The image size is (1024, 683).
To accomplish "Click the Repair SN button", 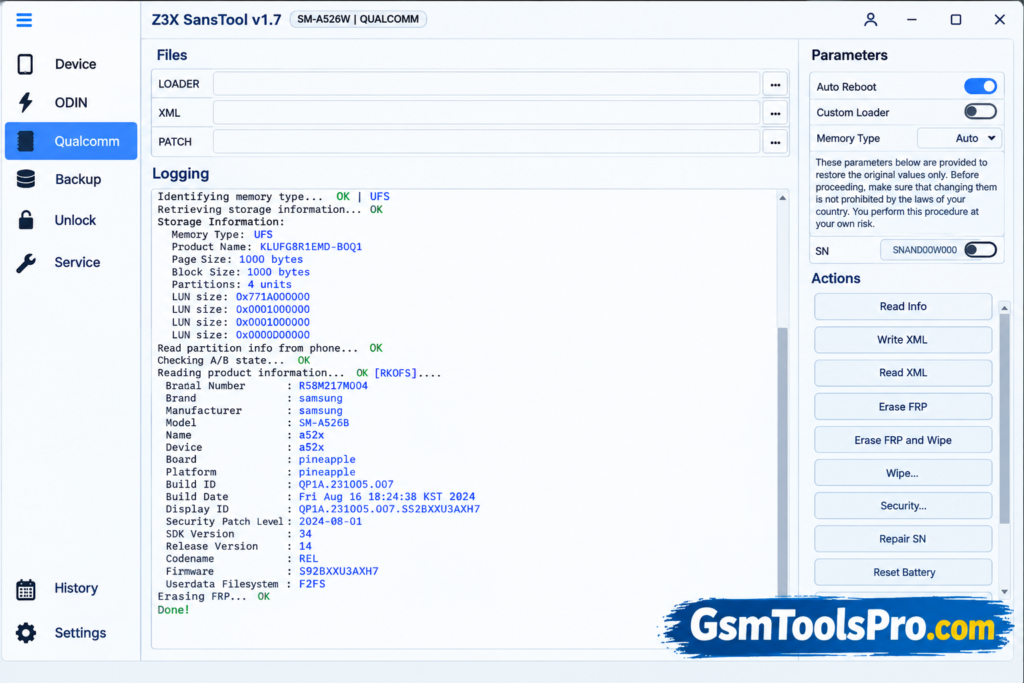I will coord(903,539).
